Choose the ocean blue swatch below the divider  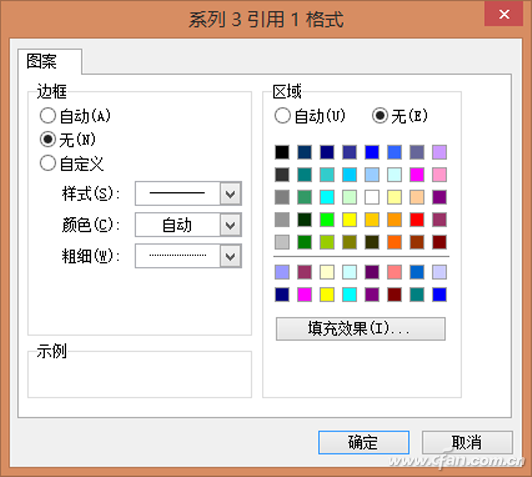pos(417,272)
